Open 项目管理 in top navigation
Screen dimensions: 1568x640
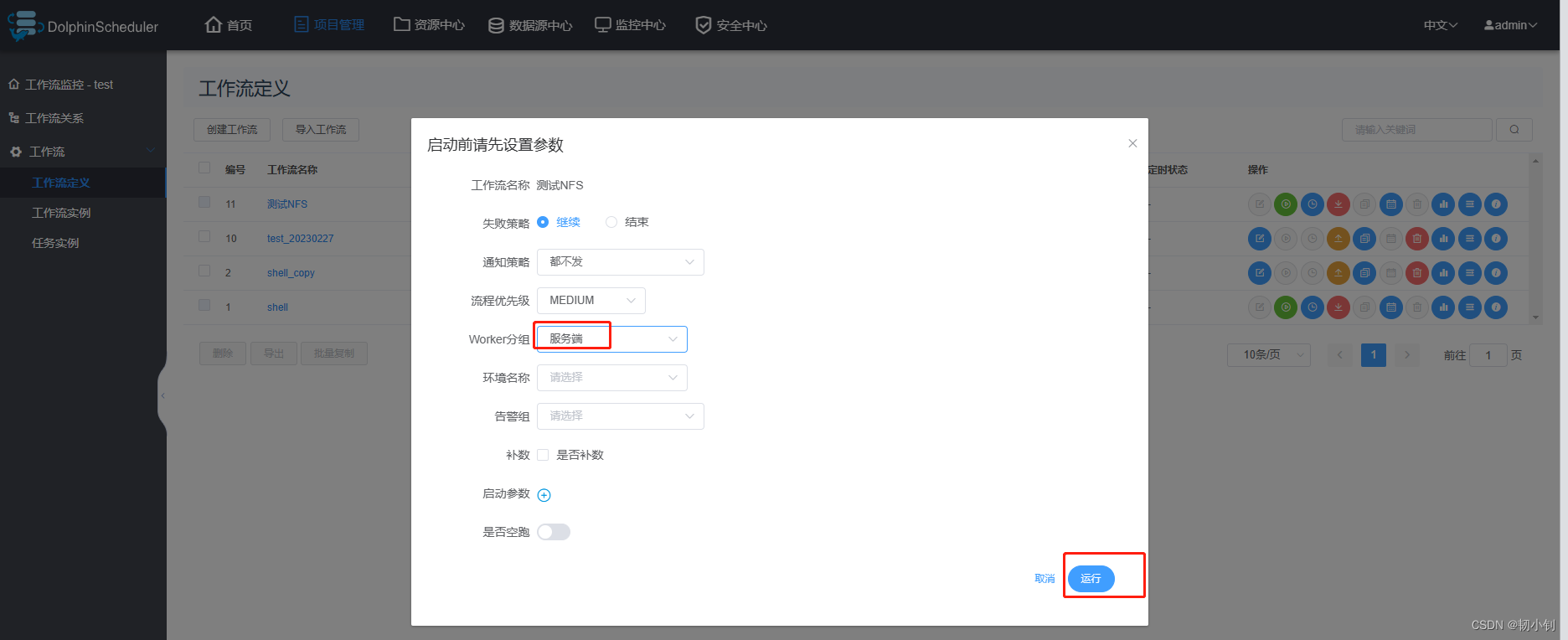(329, 25)
